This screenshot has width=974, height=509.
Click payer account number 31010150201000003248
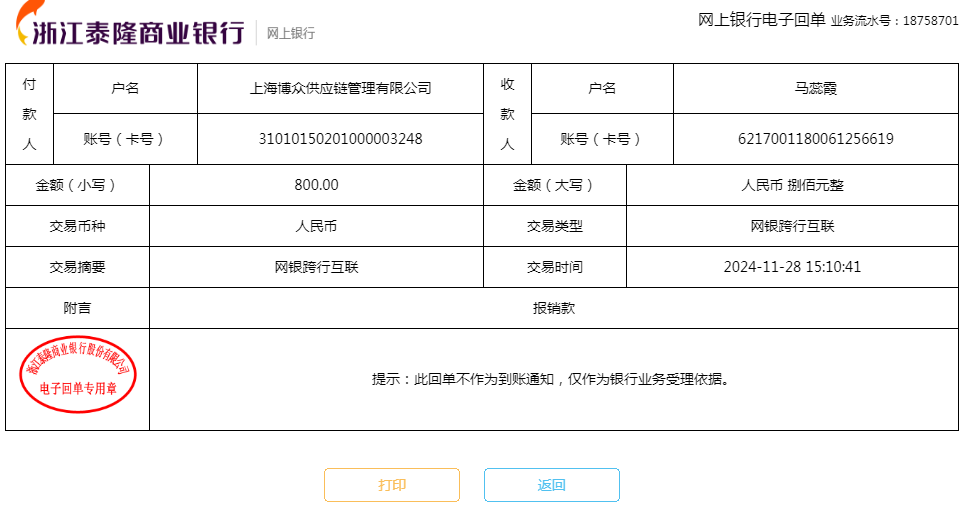tap(340, 139)
